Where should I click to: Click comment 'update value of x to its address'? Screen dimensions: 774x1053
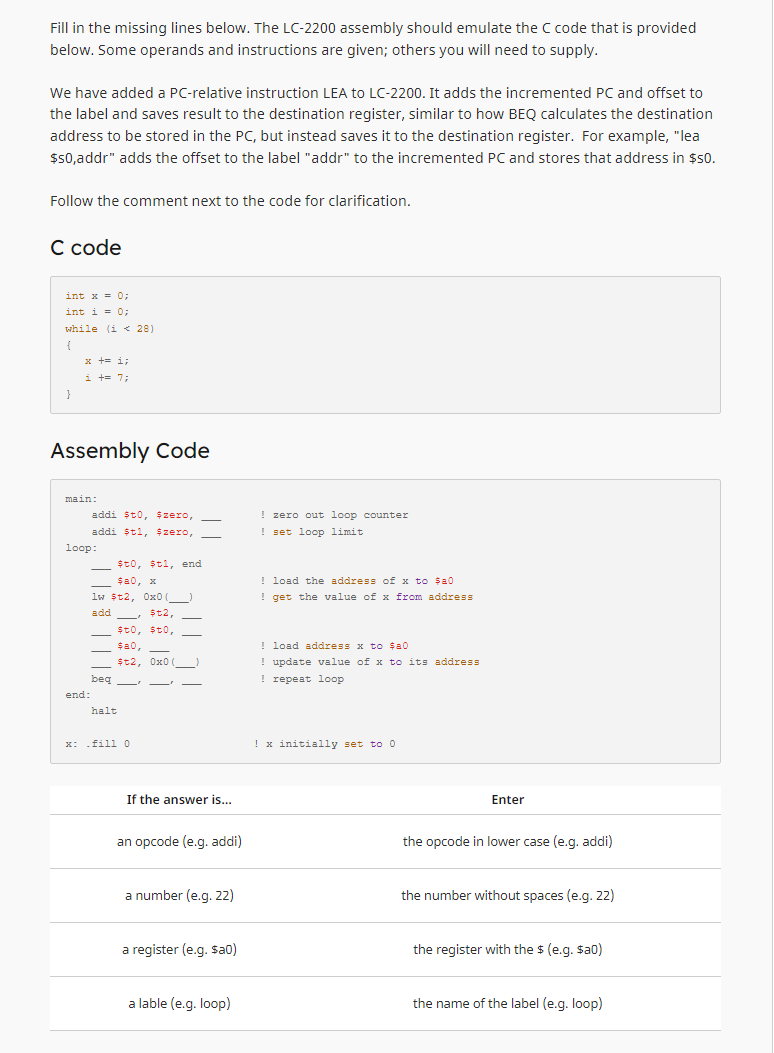click(x=370, y=662)
